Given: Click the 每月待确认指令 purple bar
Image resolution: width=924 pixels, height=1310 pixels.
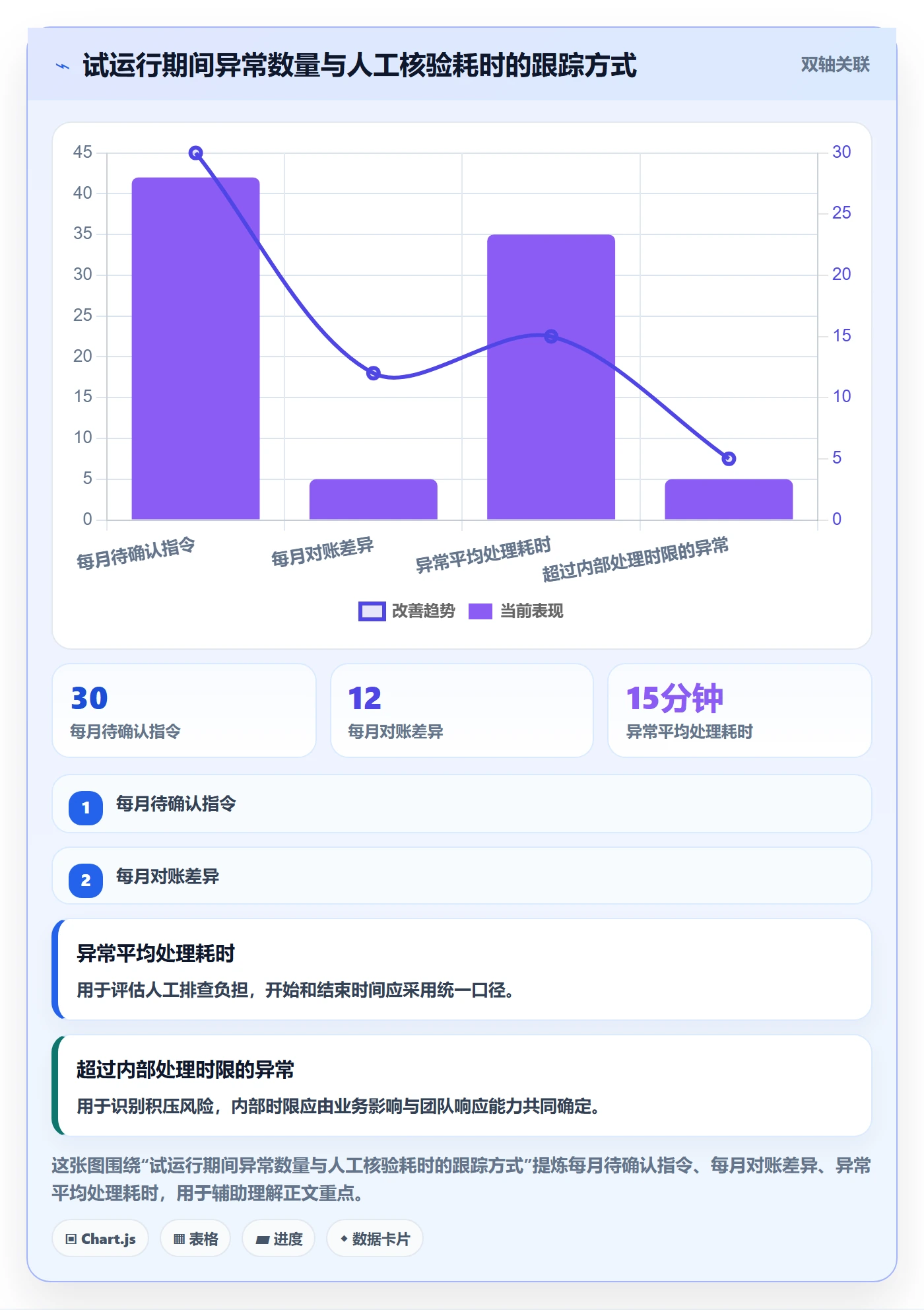Looking at the screenshot, I should coord(195,349).
